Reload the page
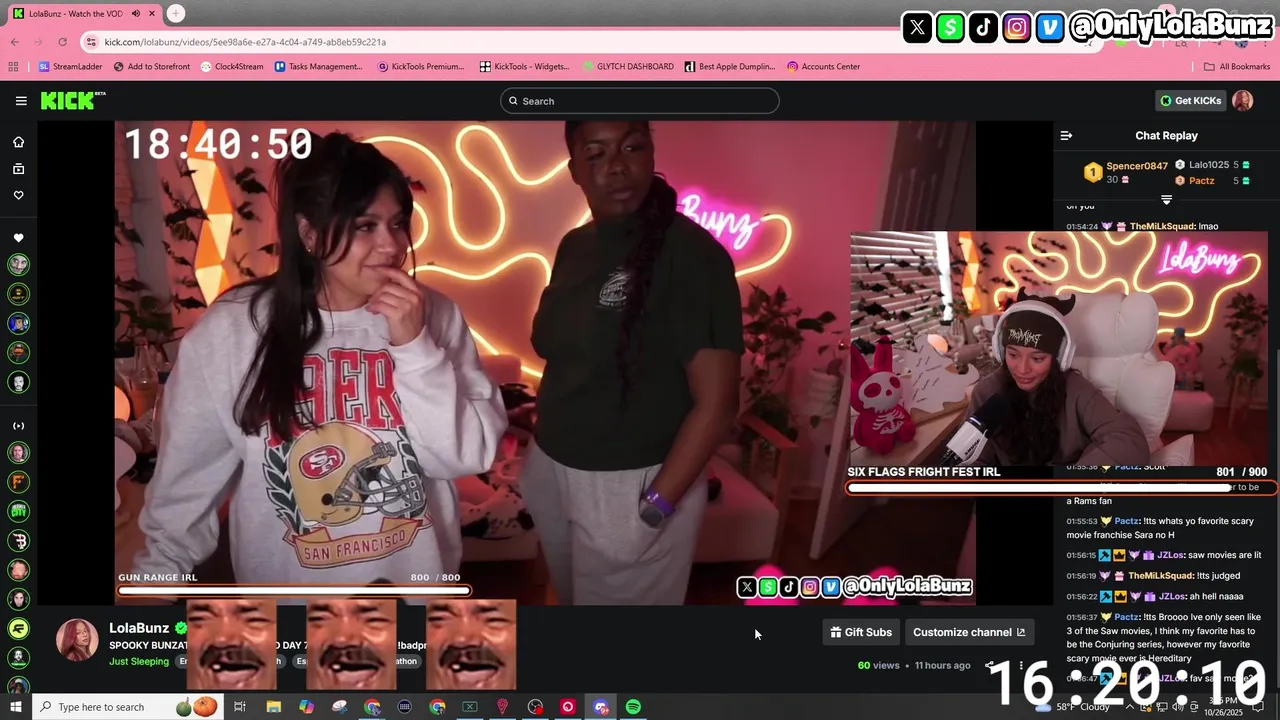This screenshot has width=1280, height=720. 62,42
